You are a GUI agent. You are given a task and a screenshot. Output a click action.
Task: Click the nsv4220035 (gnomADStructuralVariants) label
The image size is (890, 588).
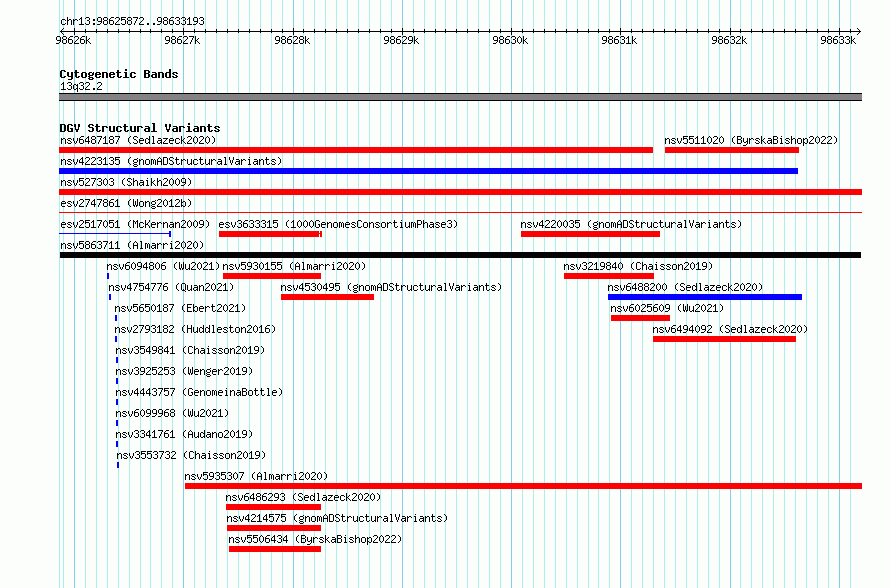tap(631, 224)
